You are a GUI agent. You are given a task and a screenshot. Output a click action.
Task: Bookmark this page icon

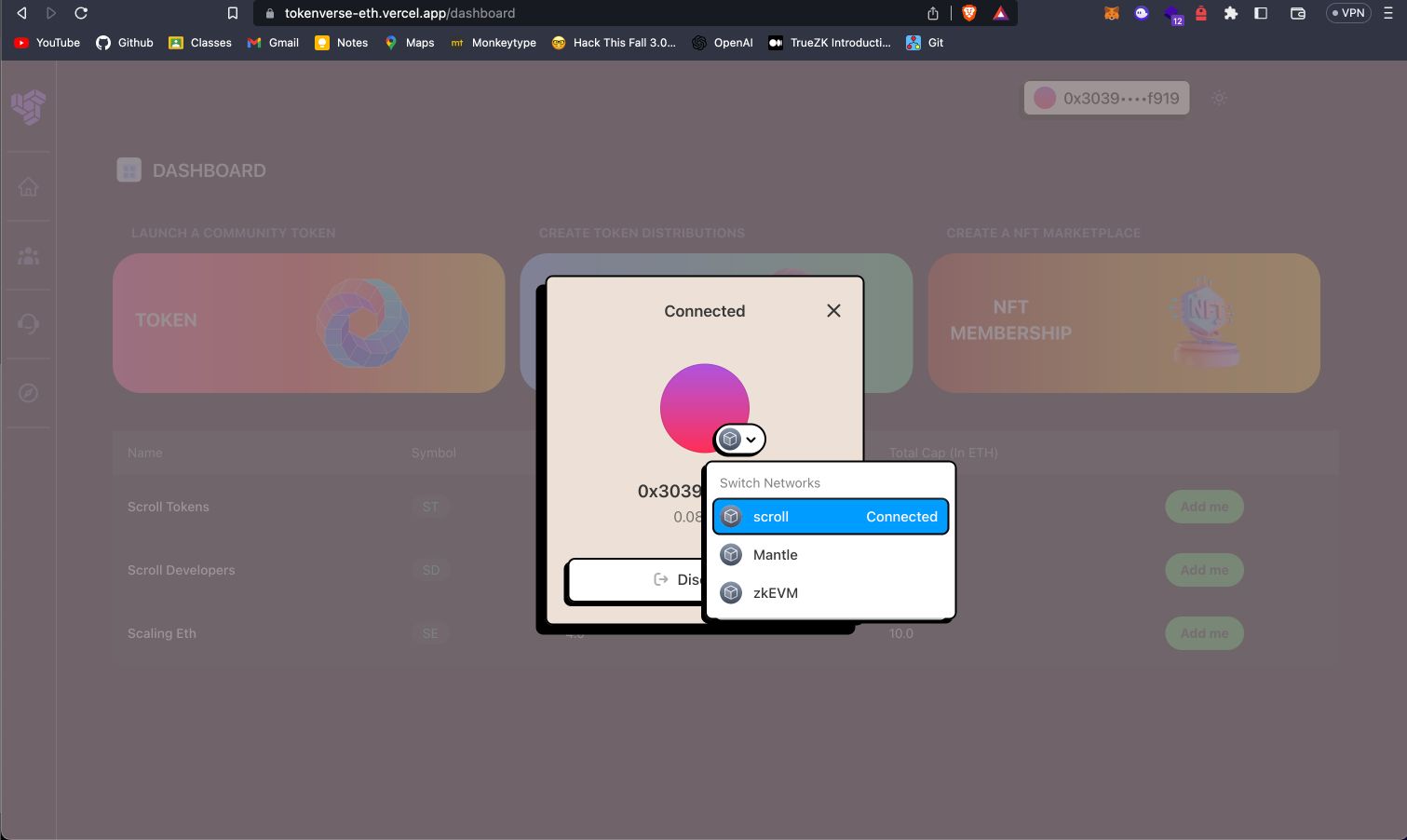(x=233, y=13)
